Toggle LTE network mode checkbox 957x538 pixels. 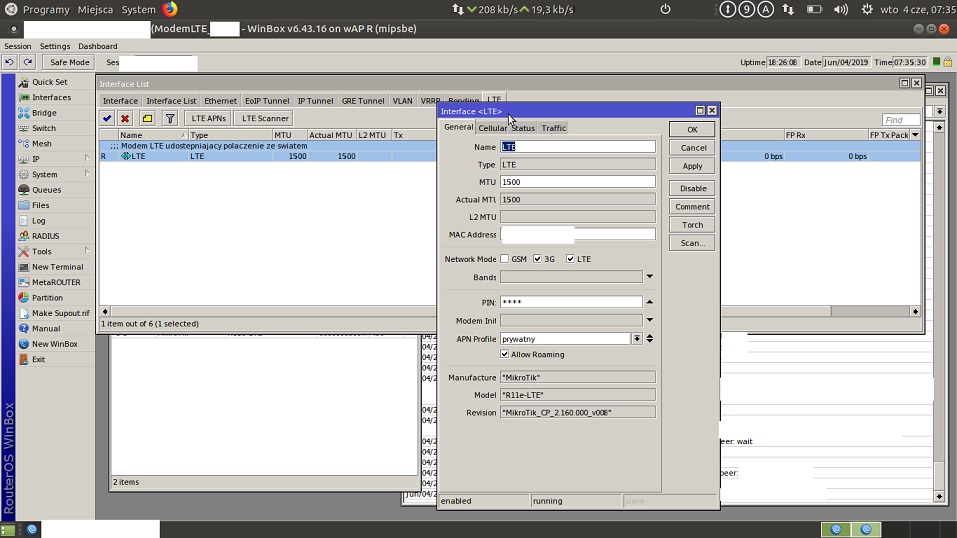click(570, 259)
